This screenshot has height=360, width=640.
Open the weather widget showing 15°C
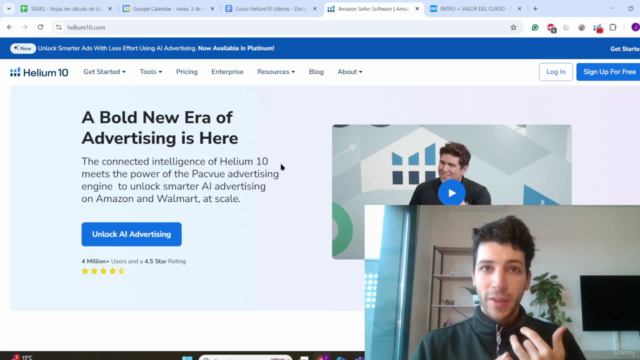pyautogui.click(x=22, y=357)
